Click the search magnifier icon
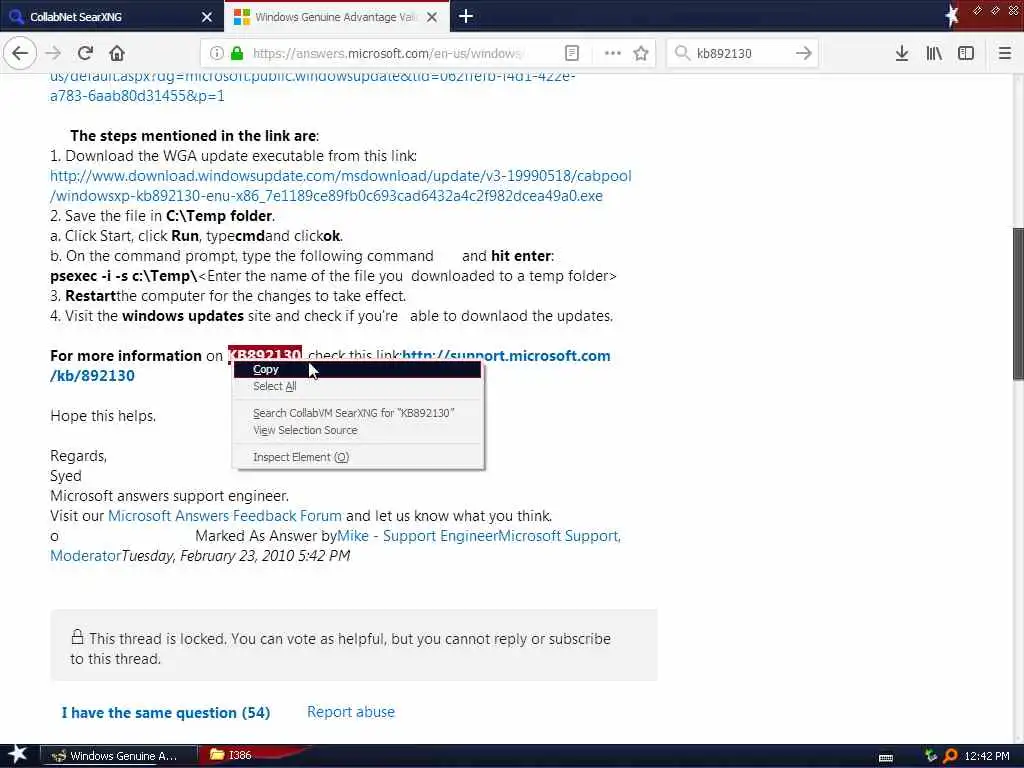1024x768 pixels. tap(682, 53)
